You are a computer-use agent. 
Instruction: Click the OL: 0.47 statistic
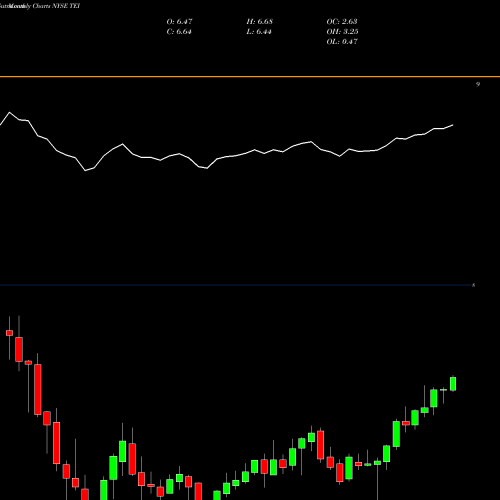tap(342, 42)
